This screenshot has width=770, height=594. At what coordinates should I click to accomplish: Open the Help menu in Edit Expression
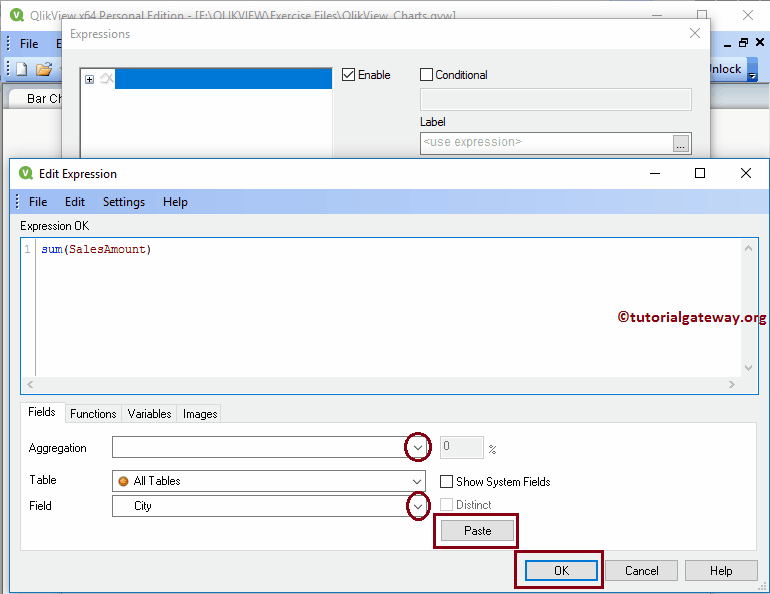(x=175, y=202)
